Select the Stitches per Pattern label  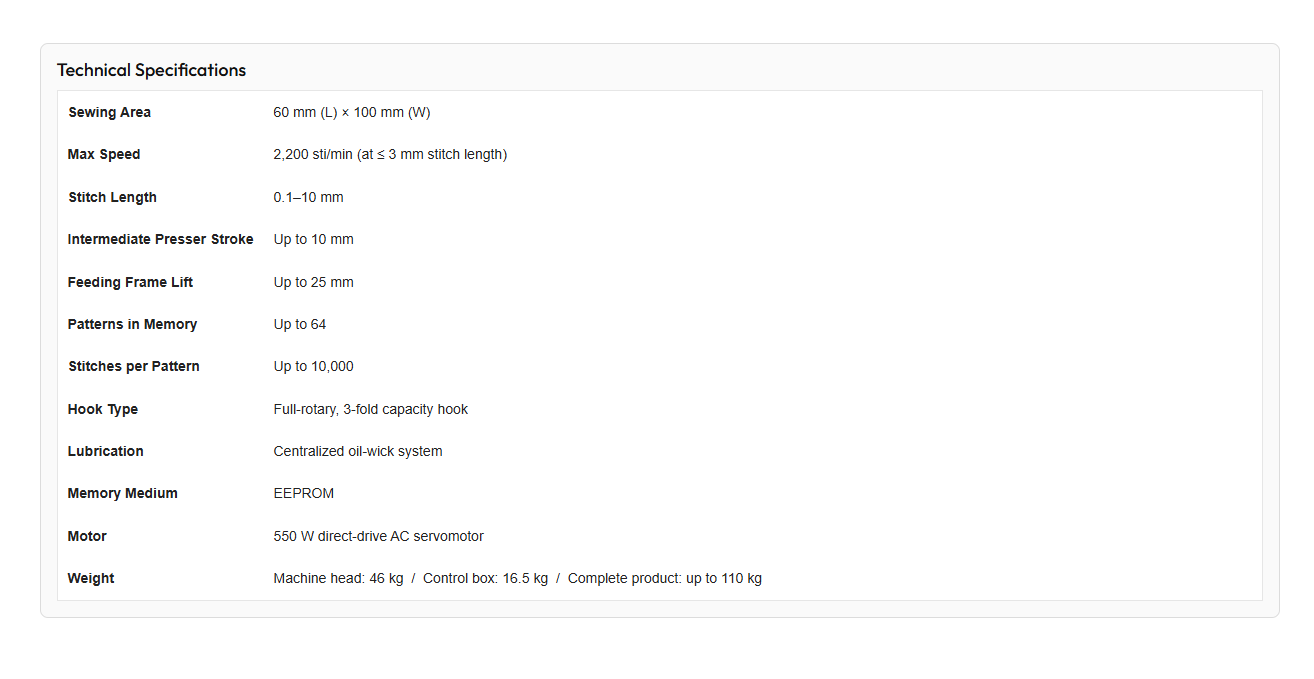[x=134, y=366]
